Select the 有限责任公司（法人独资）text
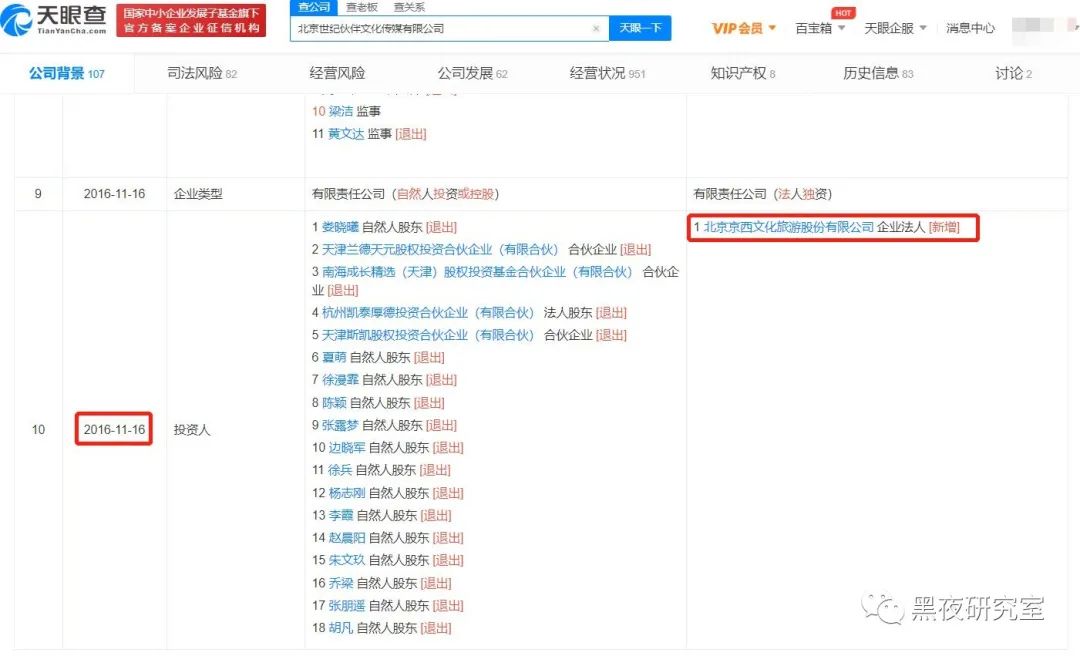 (762, 194)
